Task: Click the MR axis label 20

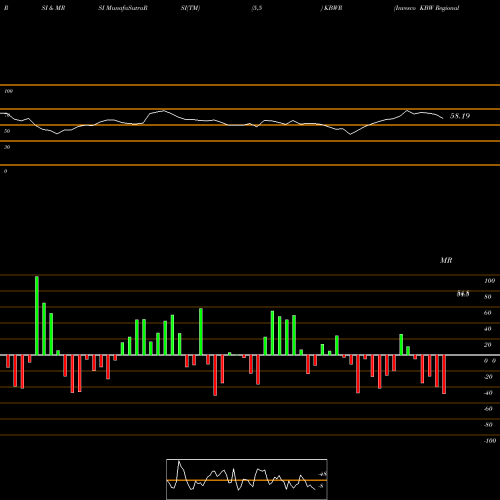Action: [487, 345]
